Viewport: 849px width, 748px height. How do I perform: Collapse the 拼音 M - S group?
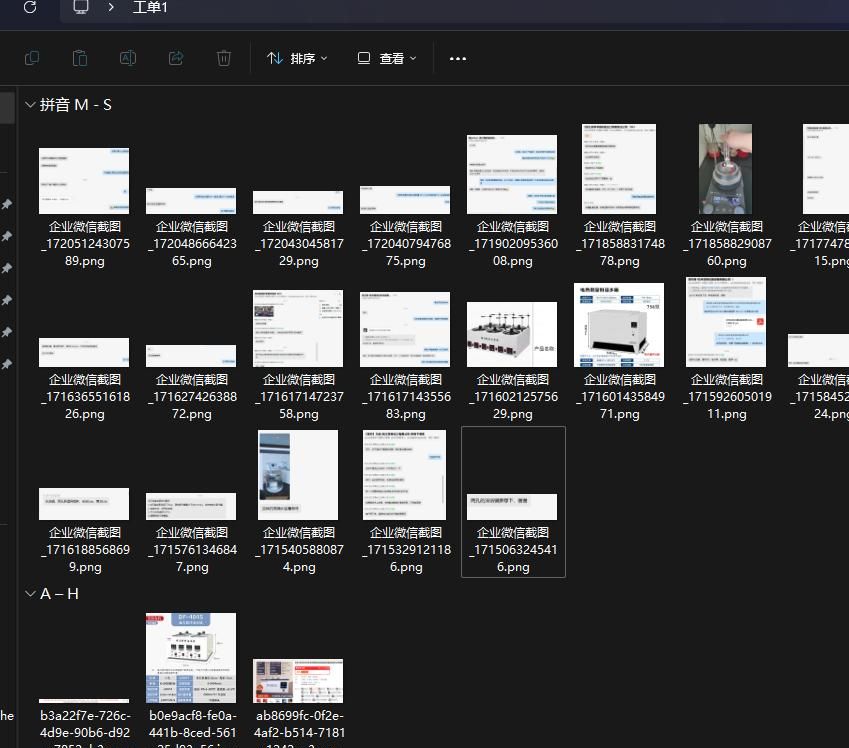(30, 105)
